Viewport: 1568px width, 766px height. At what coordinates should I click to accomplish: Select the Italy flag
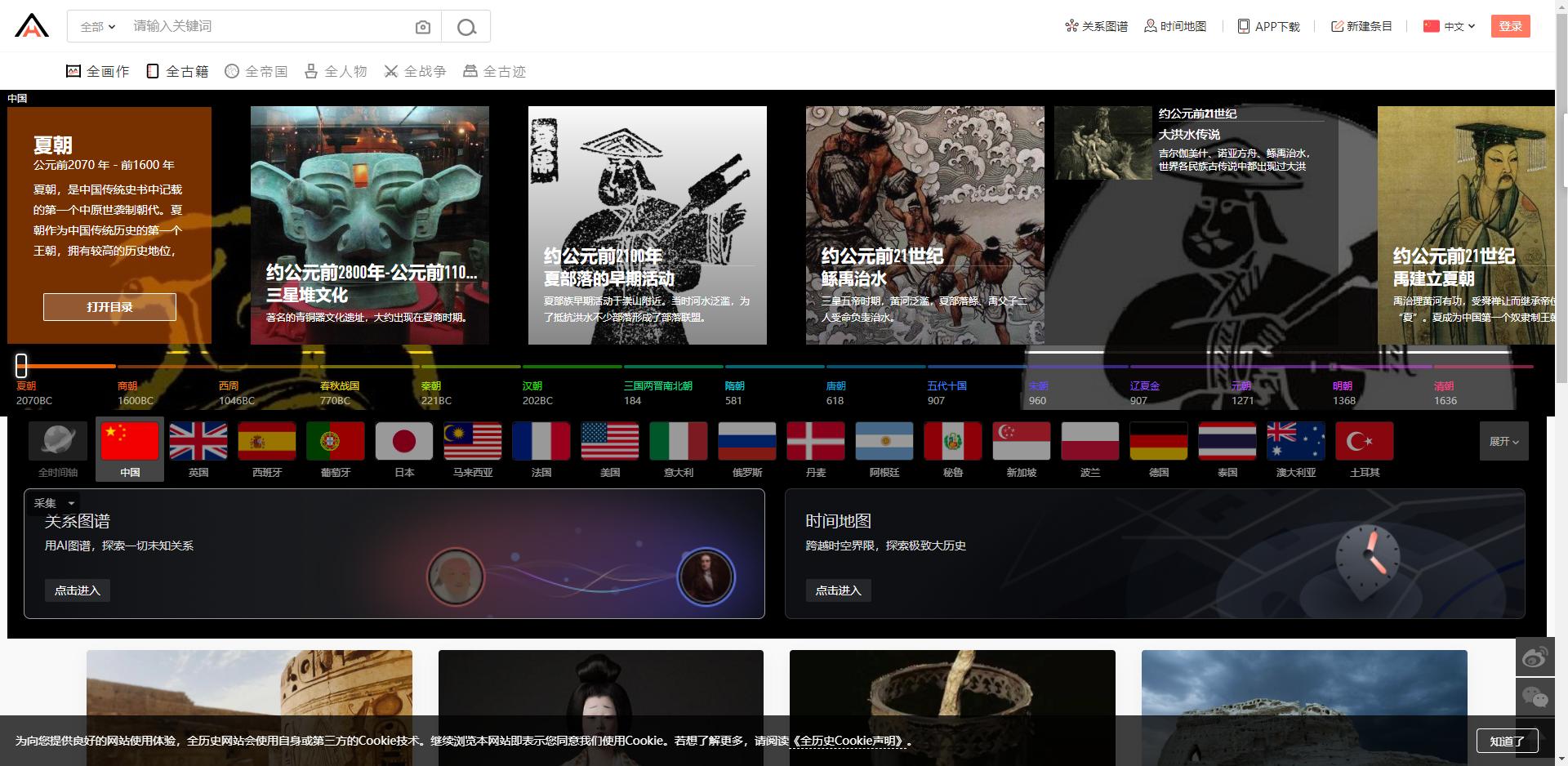pyautogui.click(x=679, y=442)
